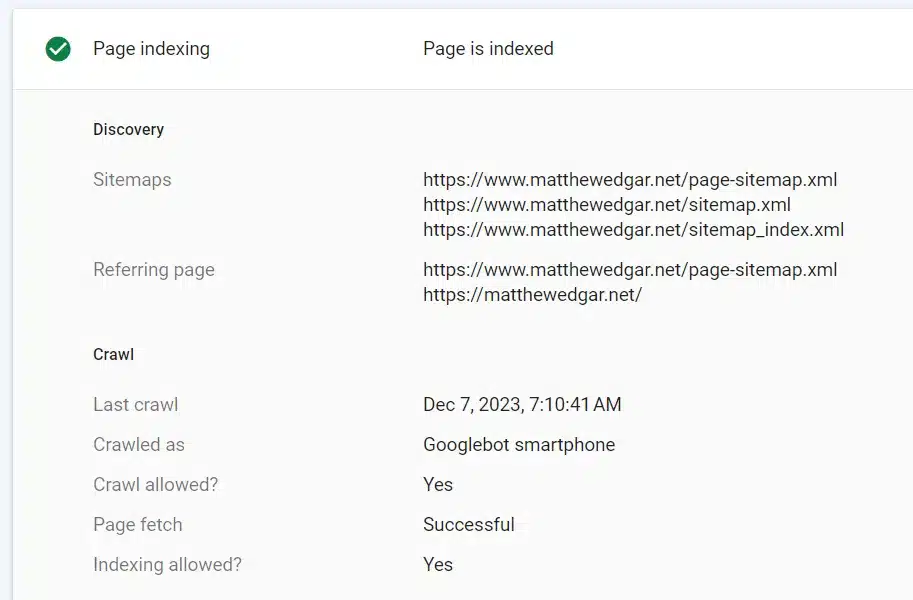Select the first page-sitemap.xml URL under Sitemaps
The image size is (913, 600).
pos(630,179)
